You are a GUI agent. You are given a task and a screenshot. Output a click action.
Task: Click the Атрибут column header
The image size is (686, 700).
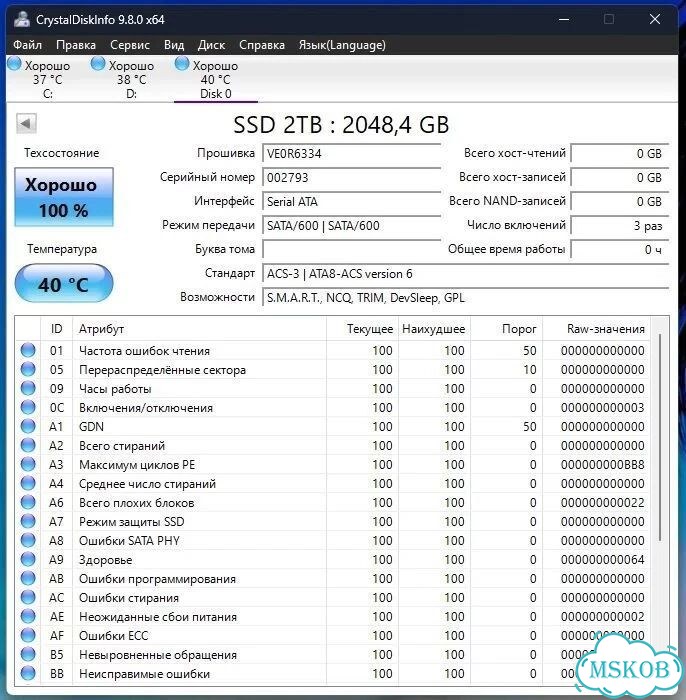click(199, 329)
